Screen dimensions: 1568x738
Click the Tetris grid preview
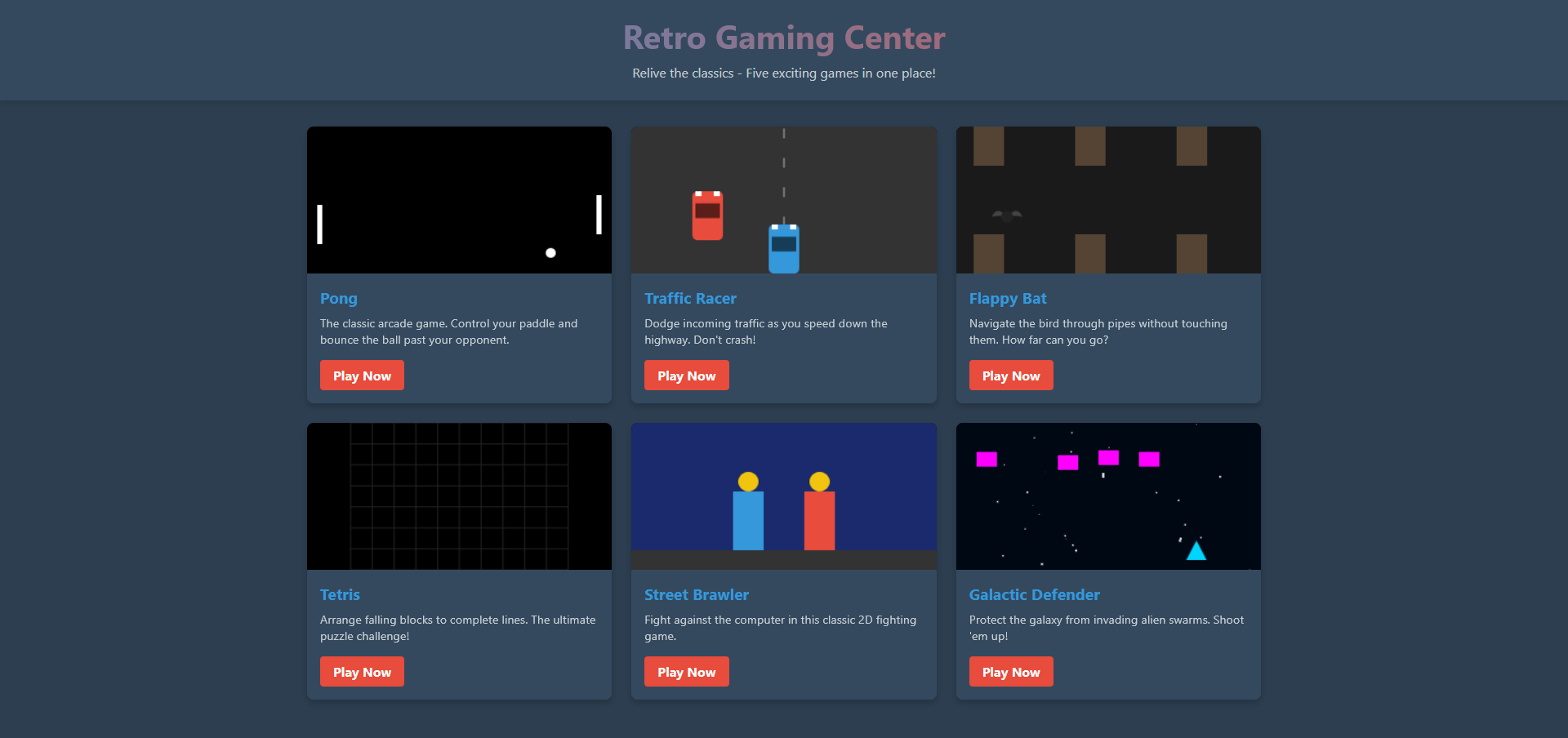(458, 496)
